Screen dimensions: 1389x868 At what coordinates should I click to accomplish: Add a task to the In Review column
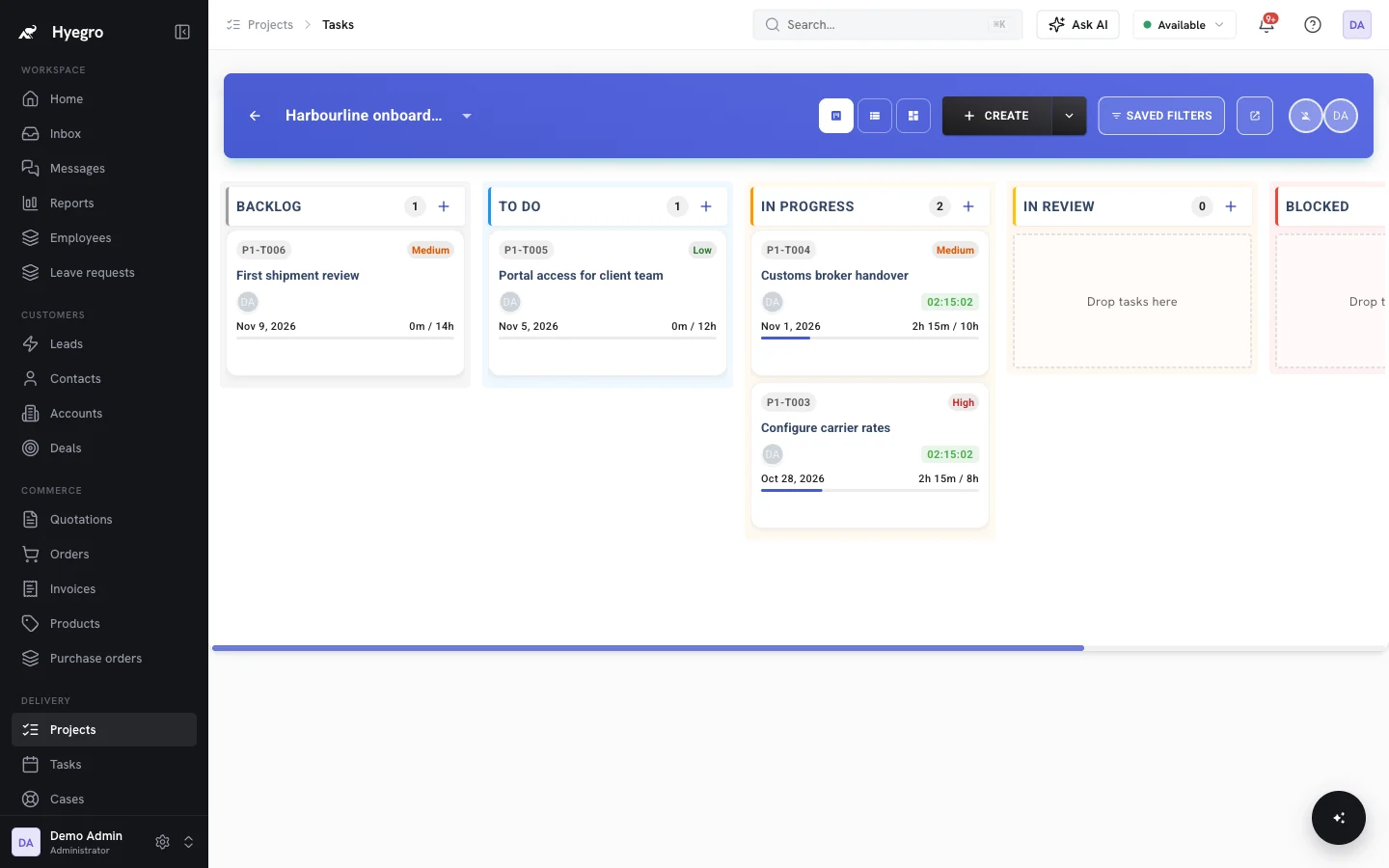1231,206
